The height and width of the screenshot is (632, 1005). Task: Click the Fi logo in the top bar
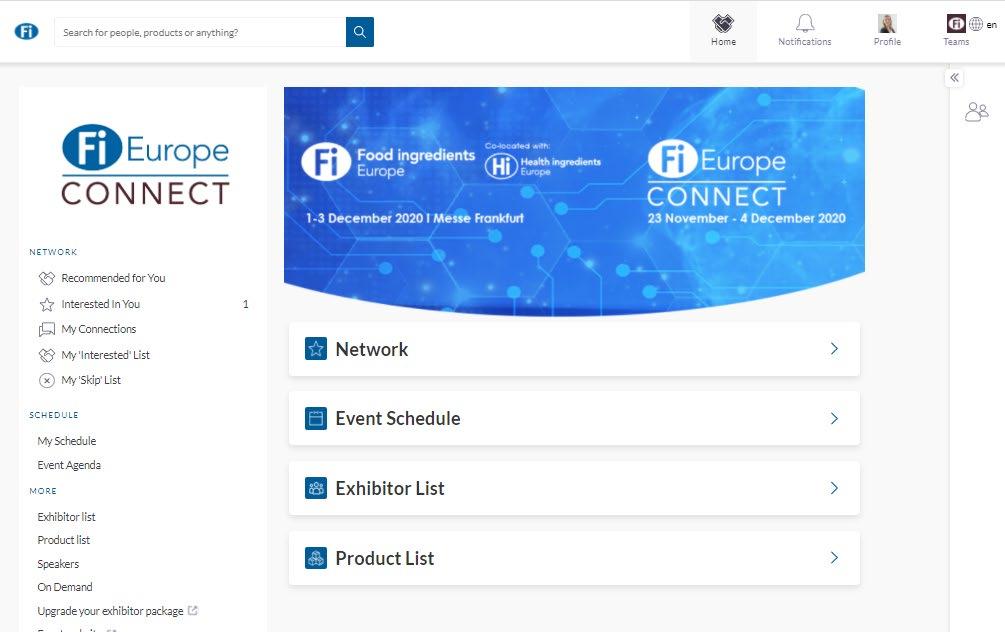[x=26, y=31]
